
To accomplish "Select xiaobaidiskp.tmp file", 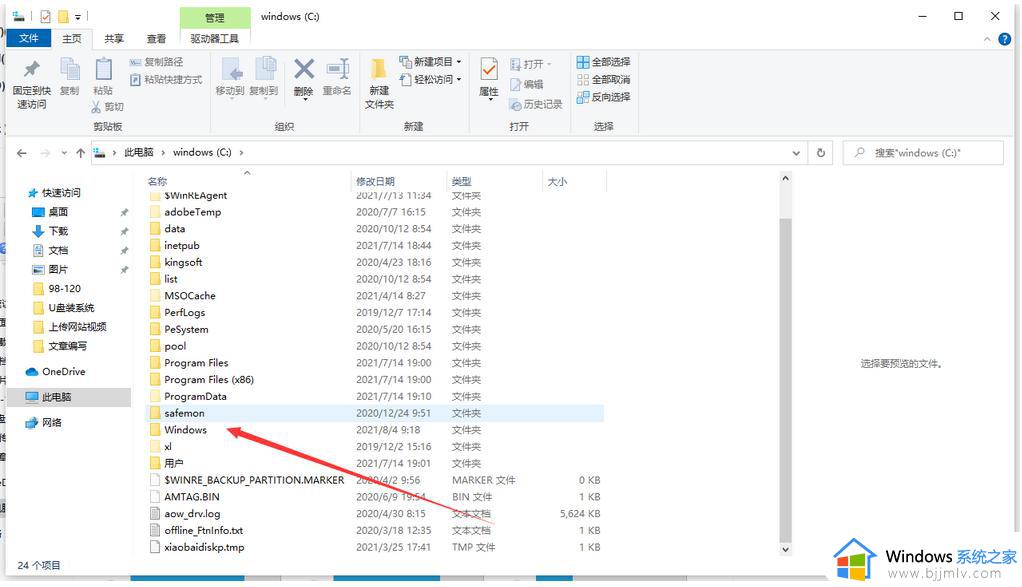I will coord(204,547).
